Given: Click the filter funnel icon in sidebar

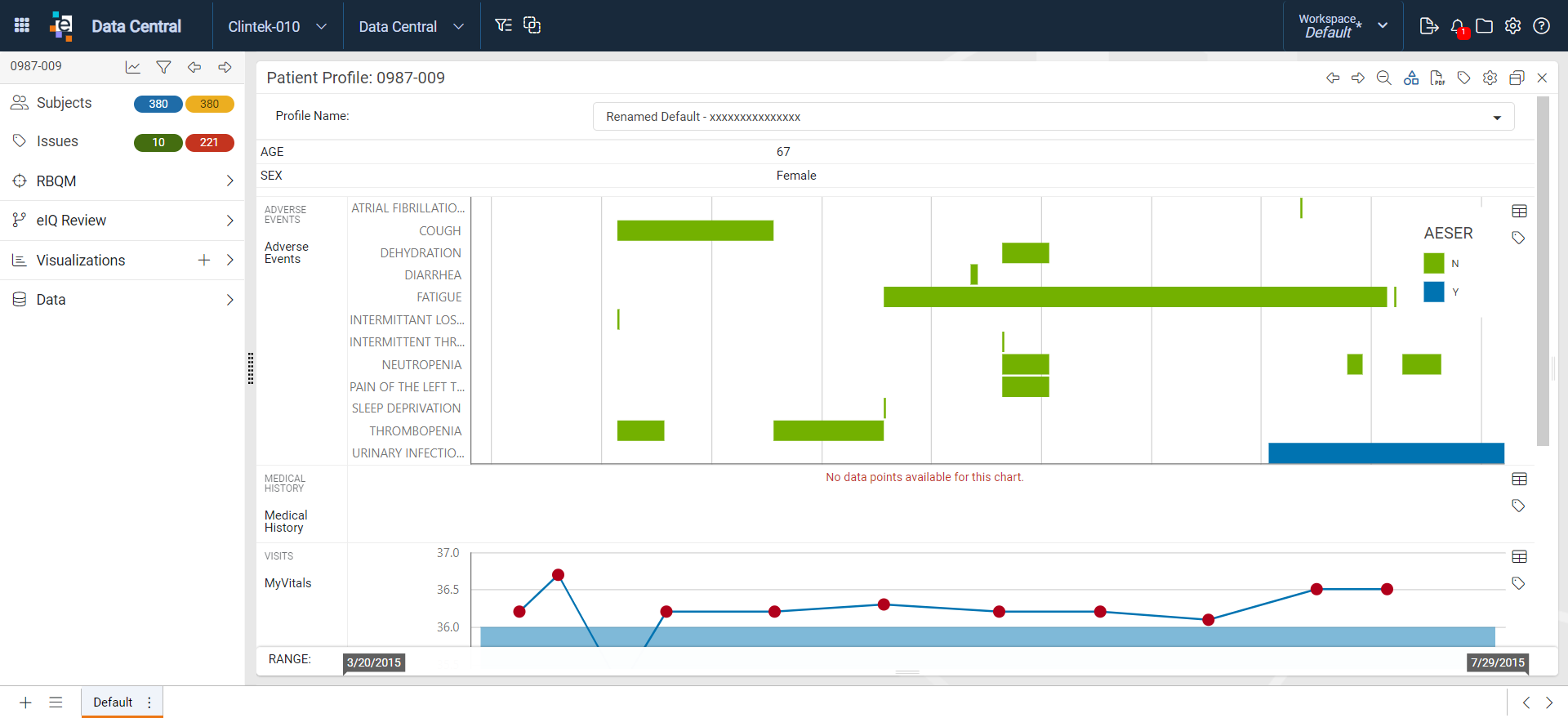Looking at the screenshot, I should (x=163, y=67).
